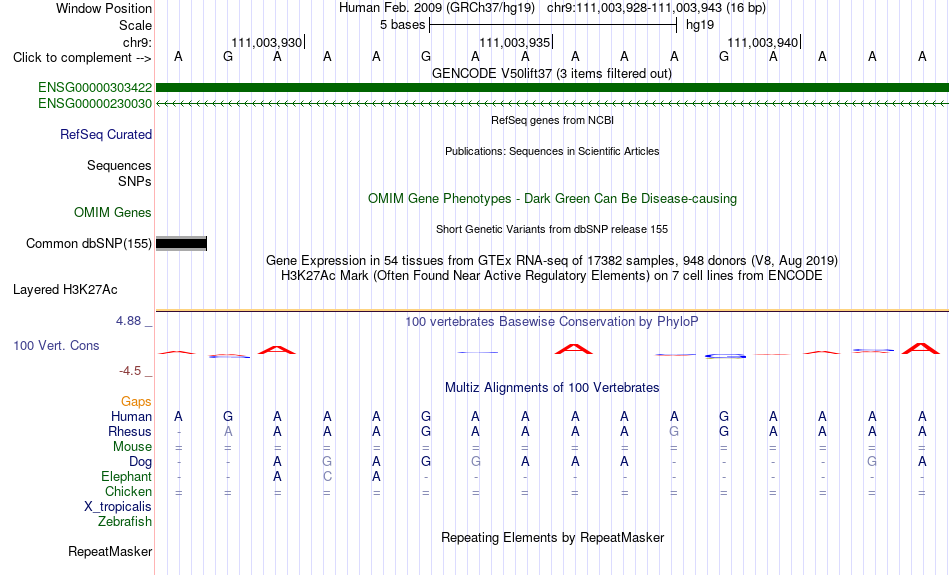The height and width of the screenshot is (575, 950).
Task: Click the Click to complement label
Action: pos(82,58)
